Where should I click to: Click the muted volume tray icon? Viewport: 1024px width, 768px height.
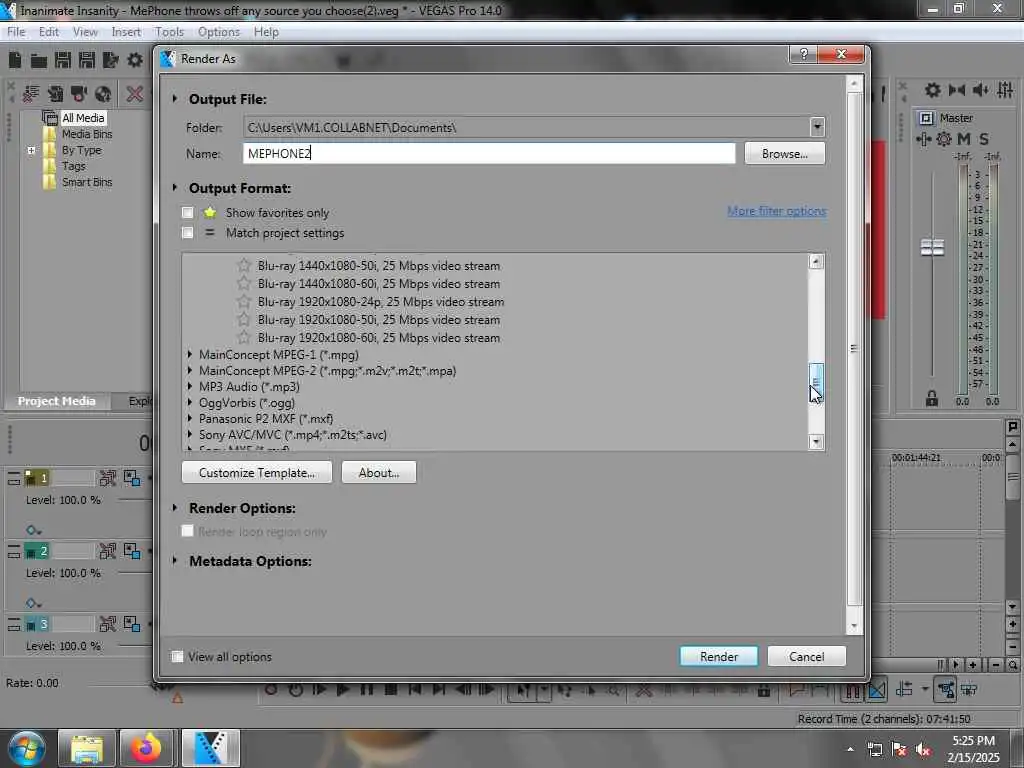923,750
